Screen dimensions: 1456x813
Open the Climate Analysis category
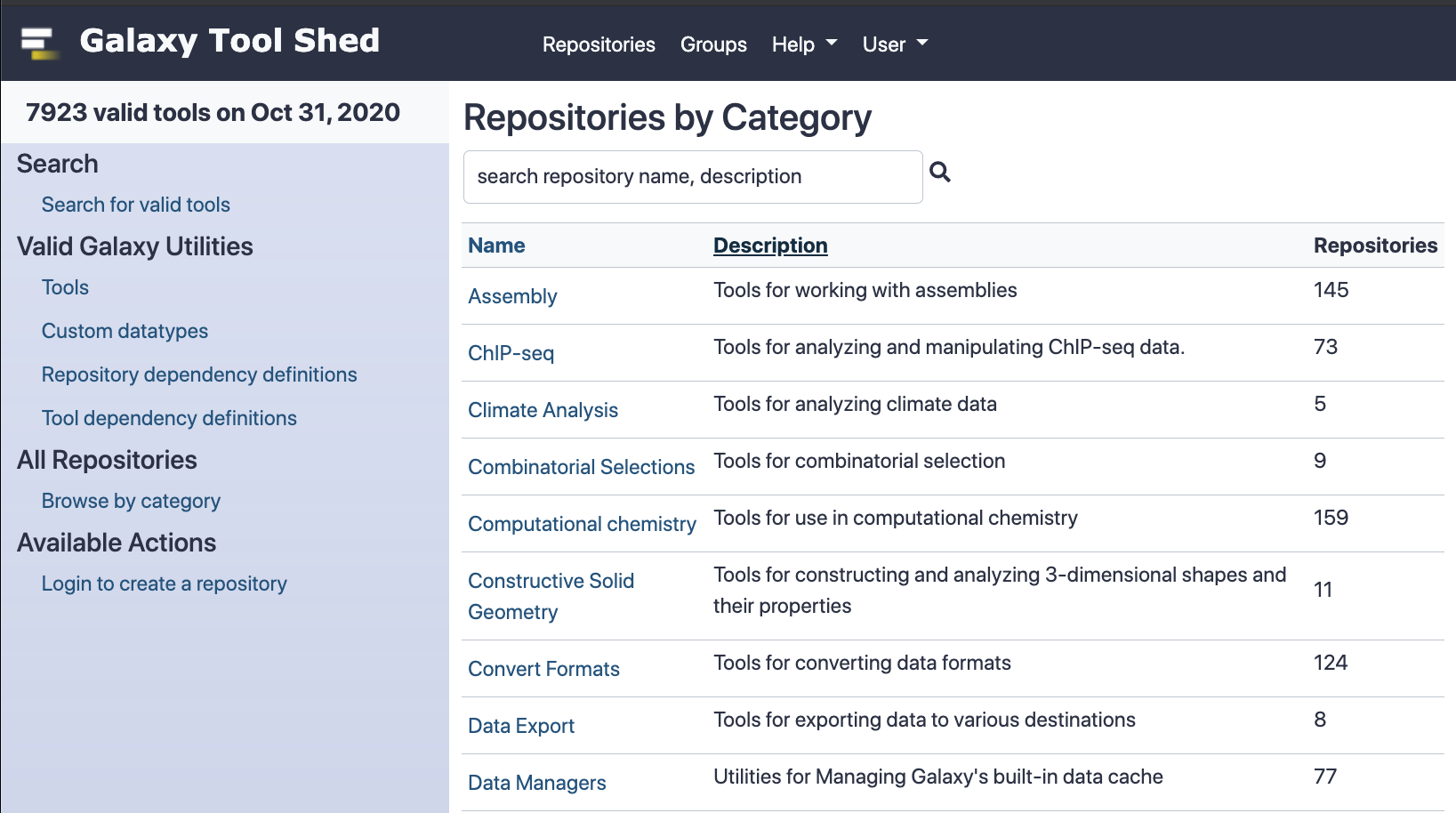tap(543, 410)
